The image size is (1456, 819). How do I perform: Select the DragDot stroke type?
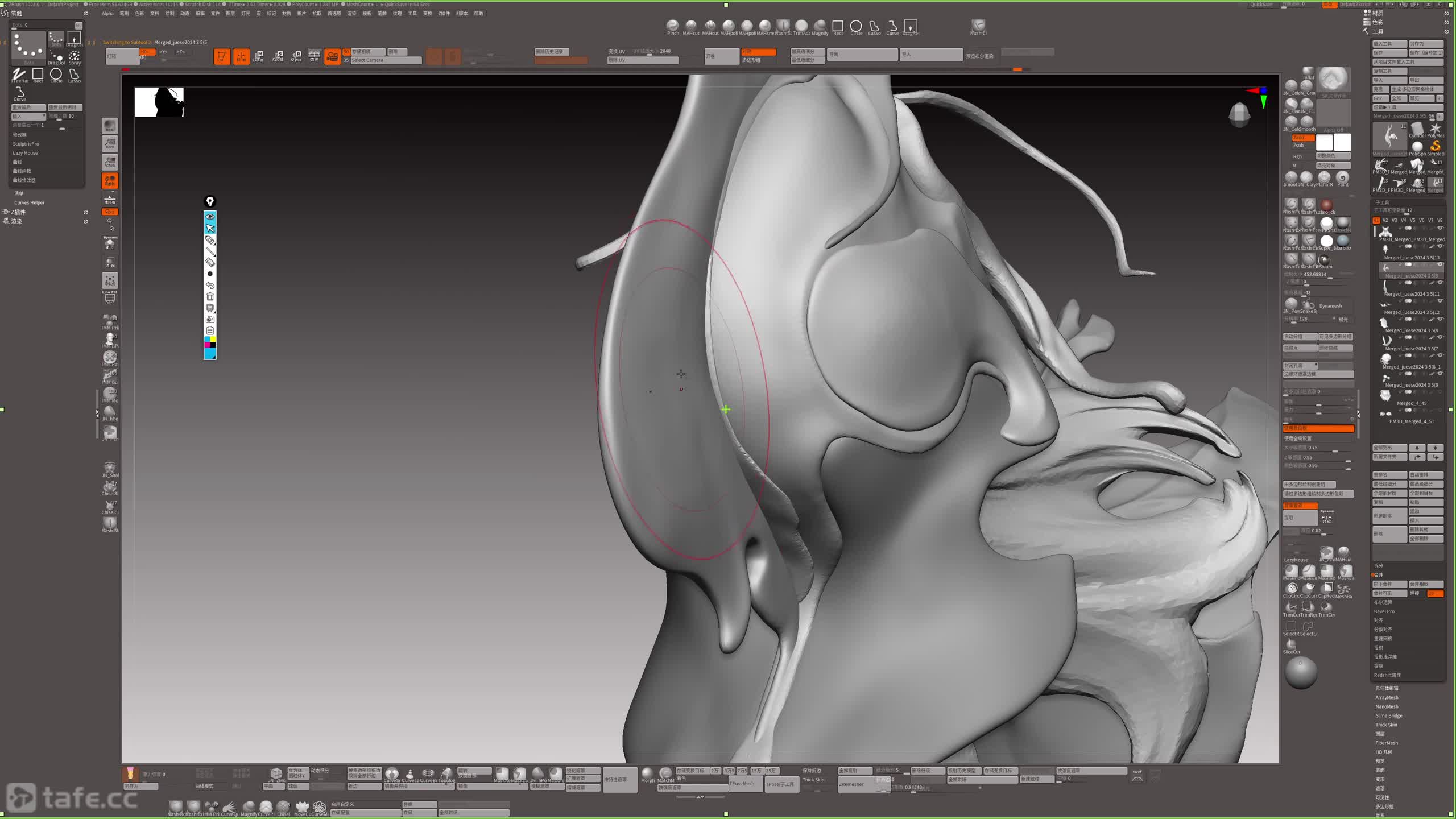[x=56, y=57]
